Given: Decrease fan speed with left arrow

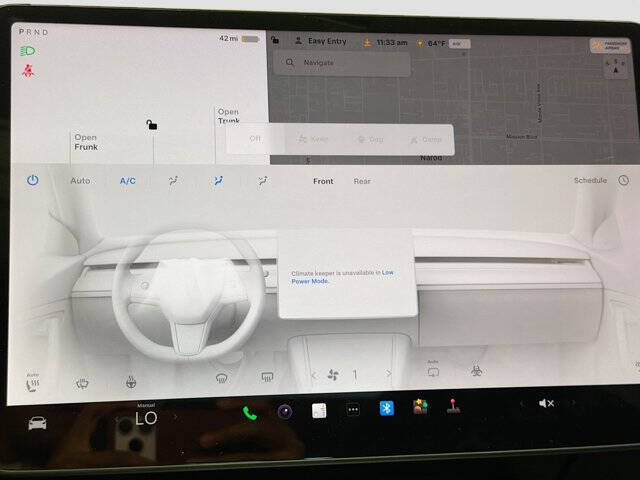Looking at the screenshot, I should 314,375.
